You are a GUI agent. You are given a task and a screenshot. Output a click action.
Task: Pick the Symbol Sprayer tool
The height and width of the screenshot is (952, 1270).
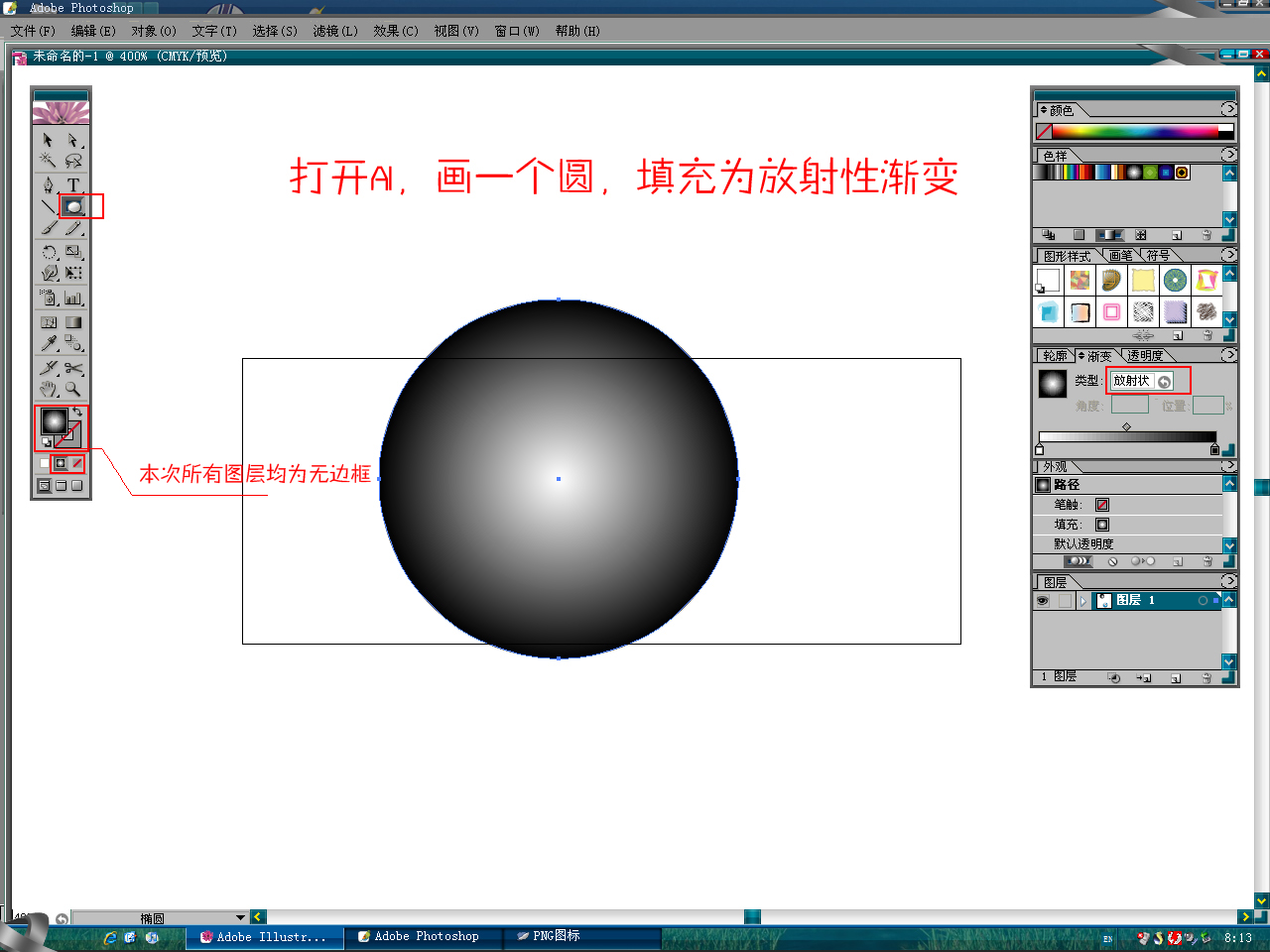coord(48,297)
